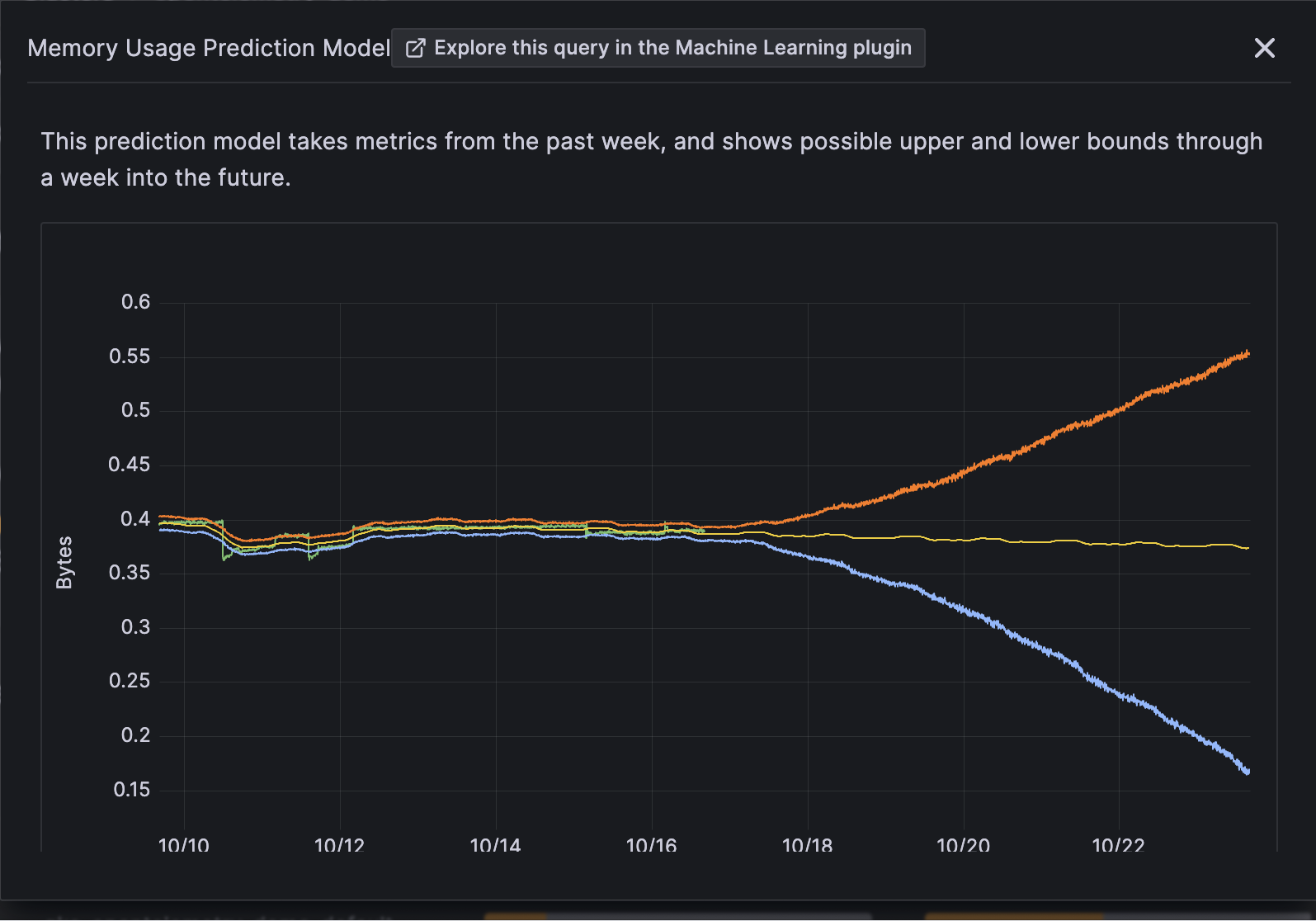Image resolution: width=1316 pixels, height=921 pixels.
Task: Click the 10/10 date label on x-axis
Action: click(184, 845)
